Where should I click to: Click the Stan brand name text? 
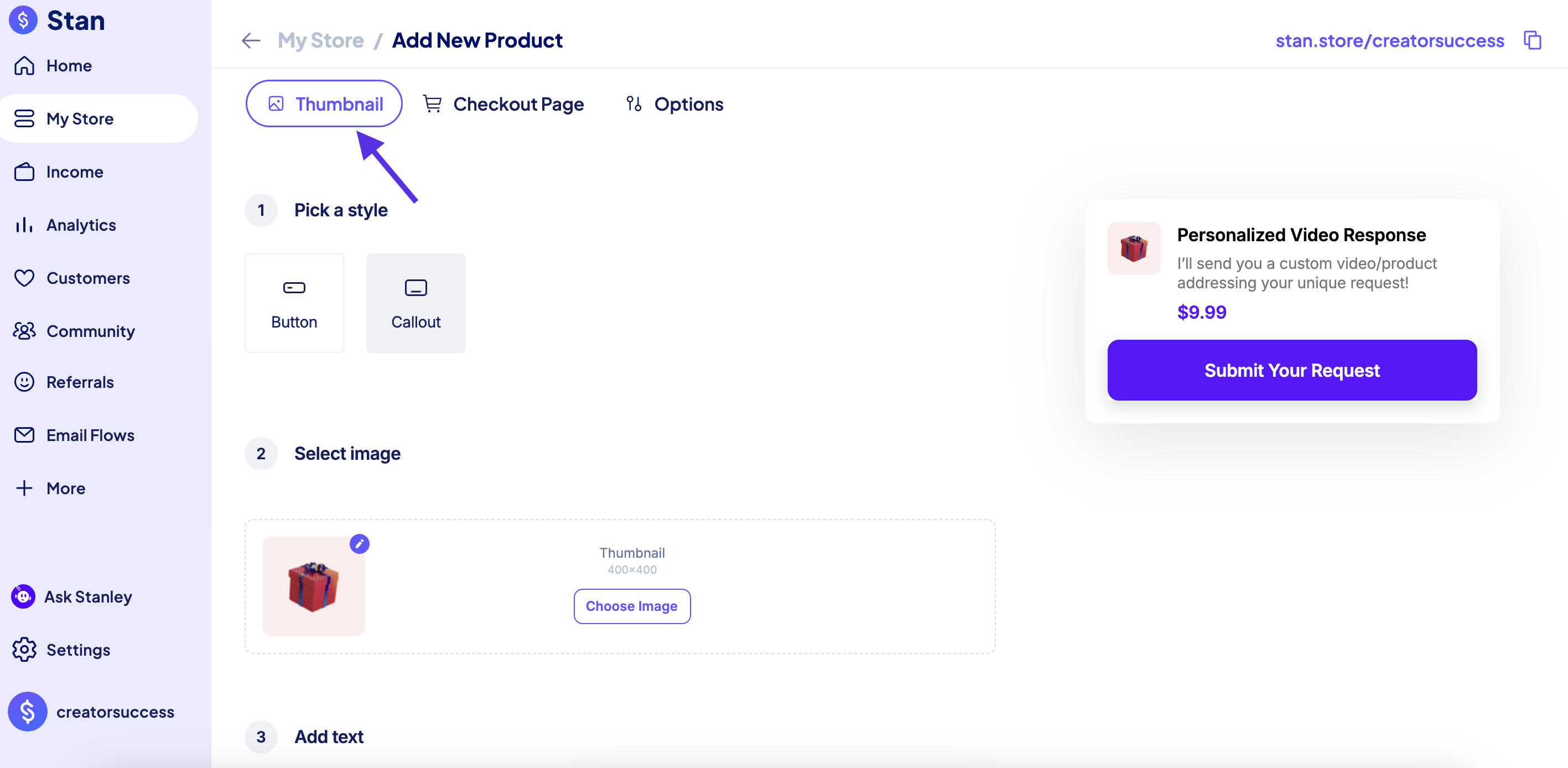(76, 20)
